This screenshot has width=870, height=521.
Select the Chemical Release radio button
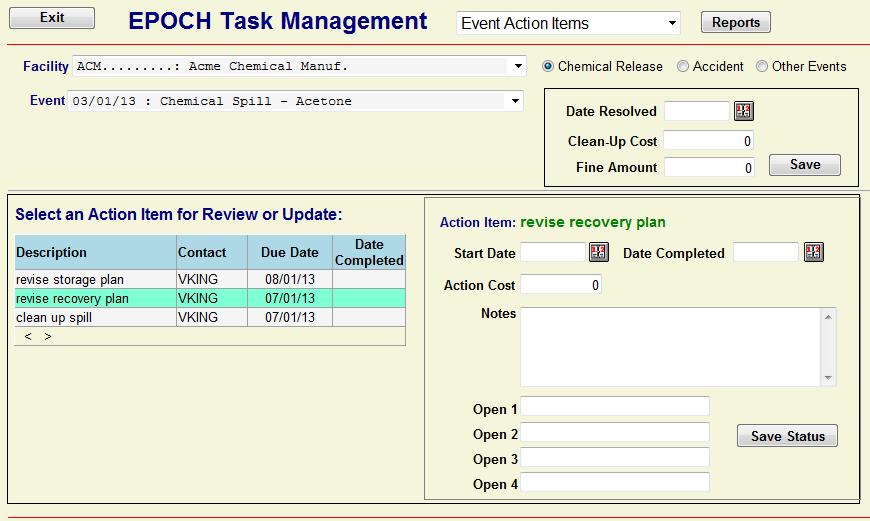(x=548, y=67)
